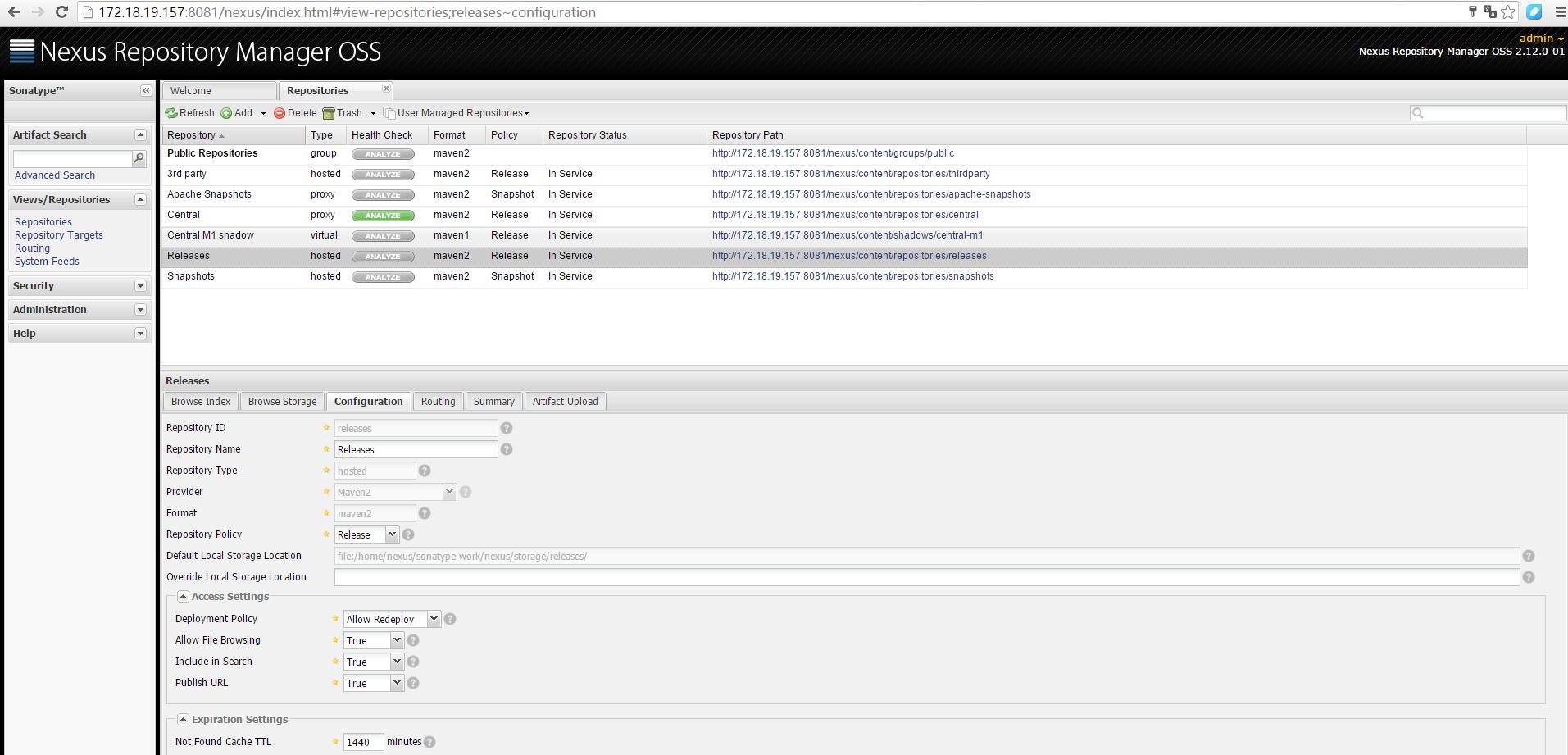Show help for Publish URL
This screenshot has height=755, width=1568.
tap(413, 683)
